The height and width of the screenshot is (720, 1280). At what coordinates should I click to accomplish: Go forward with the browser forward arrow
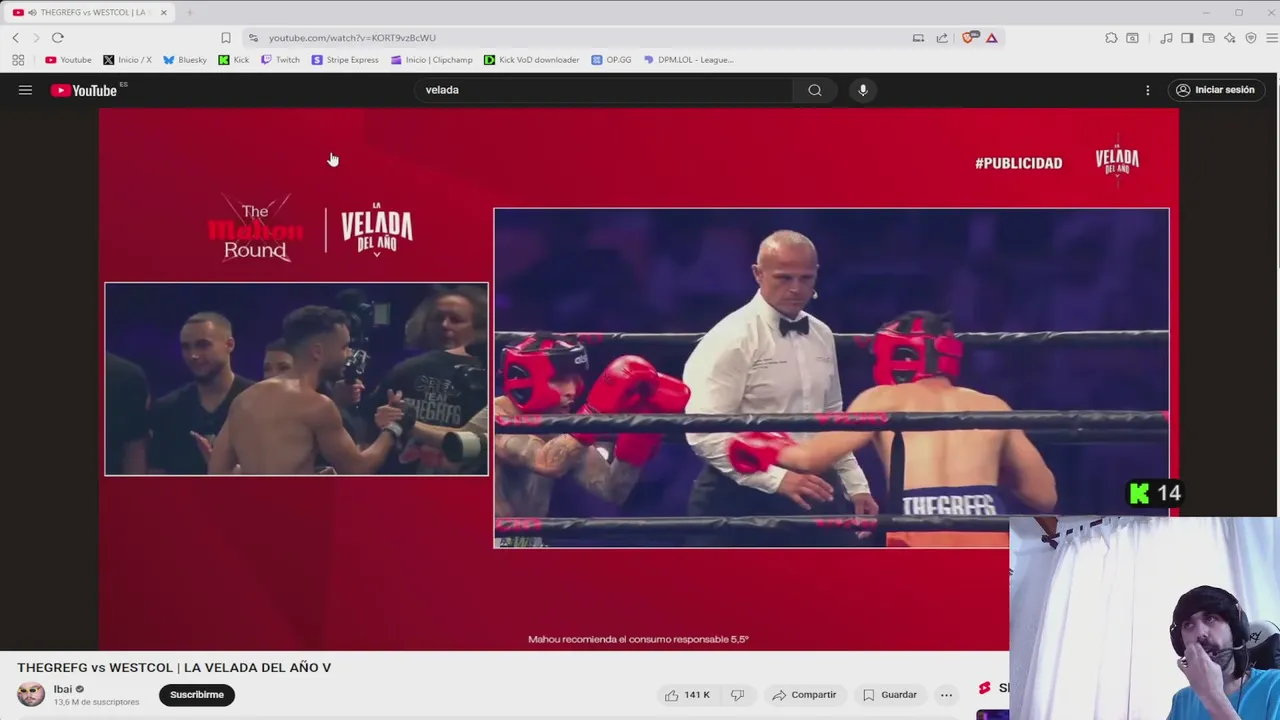(36, 38)
